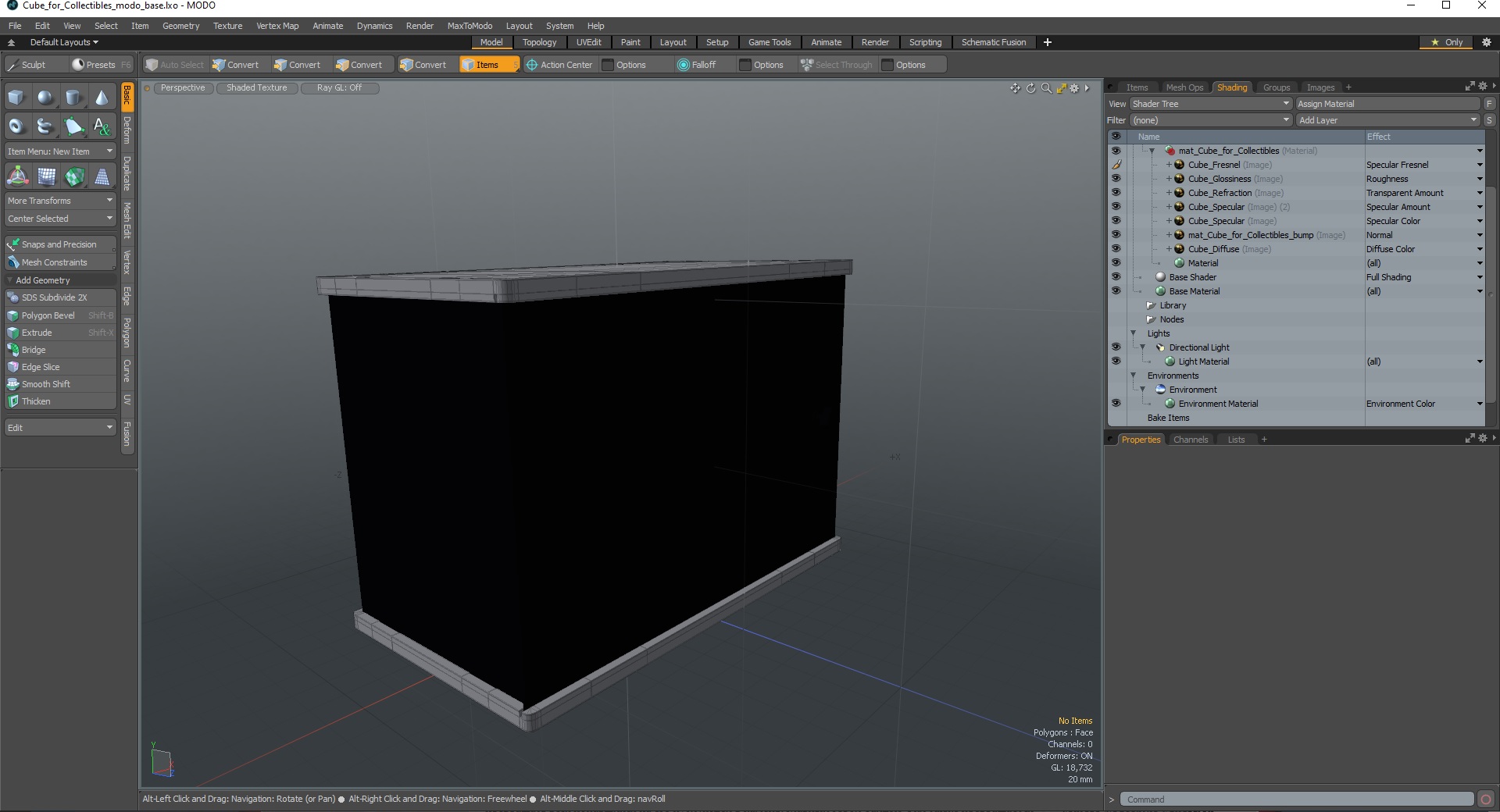Click the green checkered cube icon

click(x=74, y=176)
